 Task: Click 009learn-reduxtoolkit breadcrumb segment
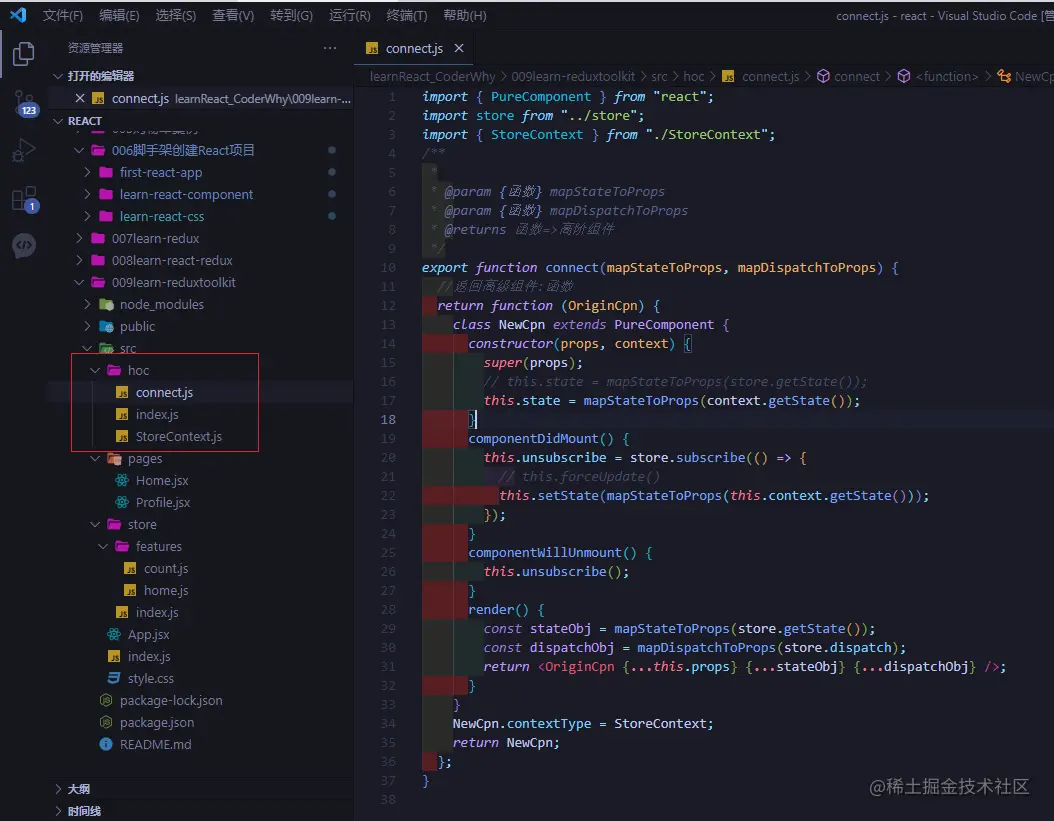[573, 77]
